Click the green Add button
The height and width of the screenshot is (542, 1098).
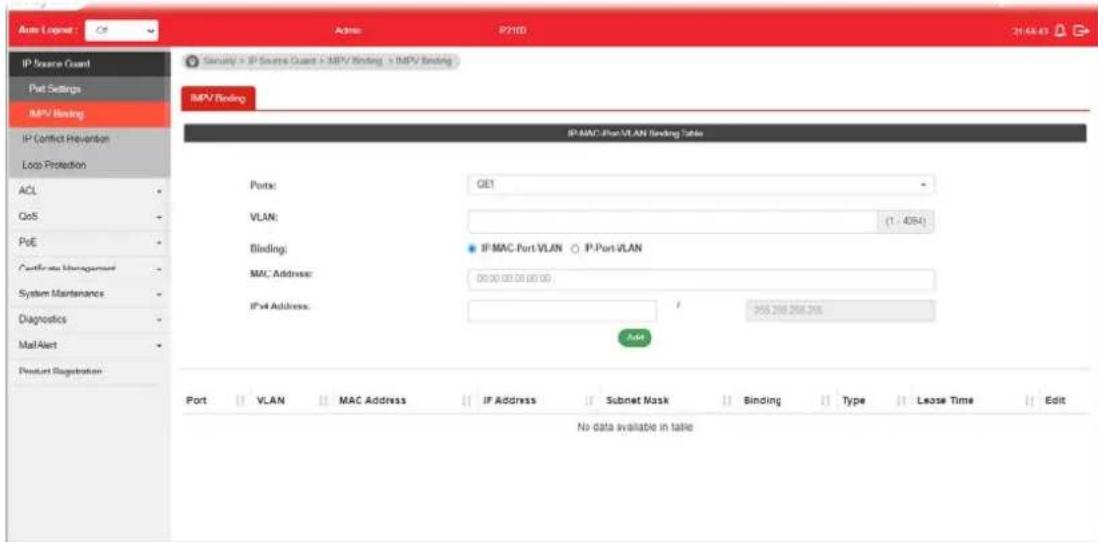coord(634,338)
